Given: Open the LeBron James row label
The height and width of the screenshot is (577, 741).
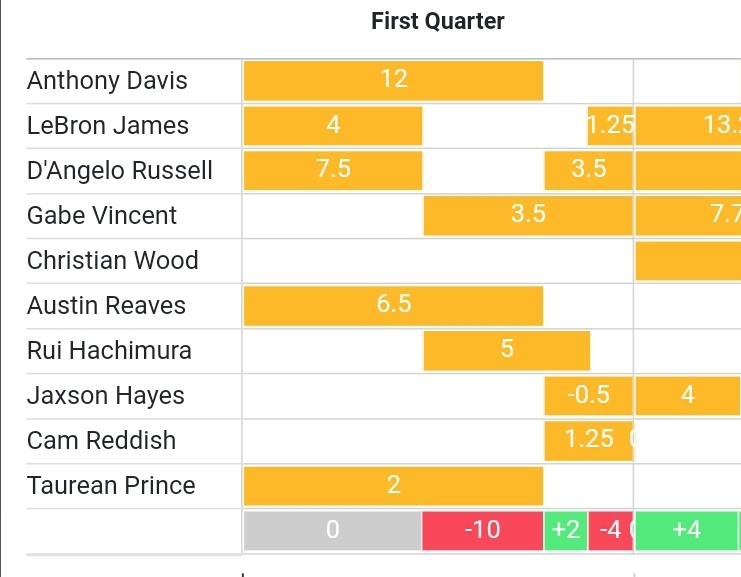Looking at the screenshot, I should (107, 126).
